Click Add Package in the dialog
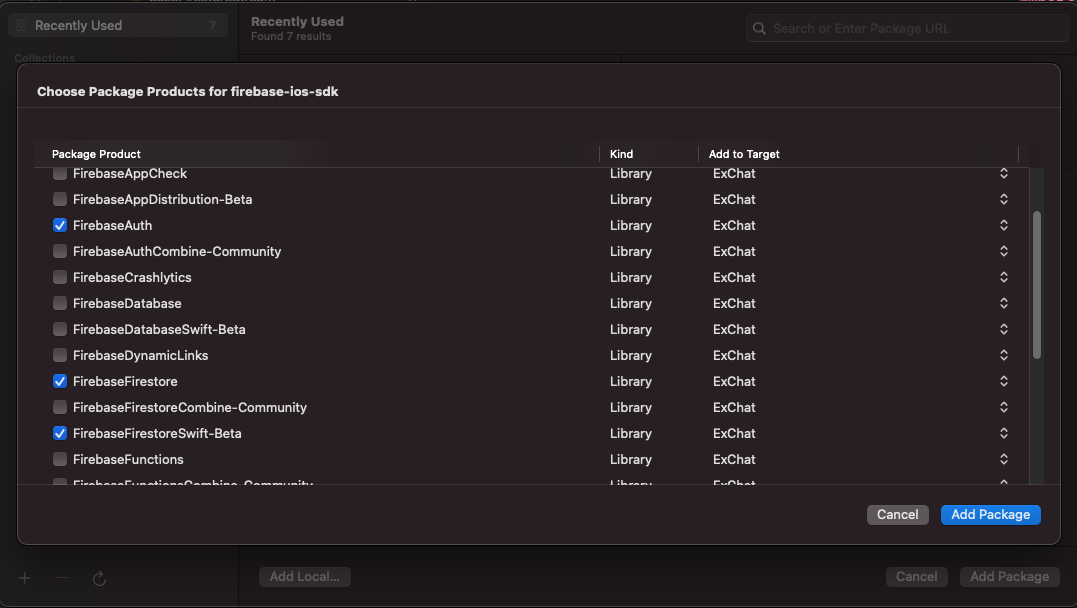Viewport: 1077px width, 608px height. coord(990,515)
